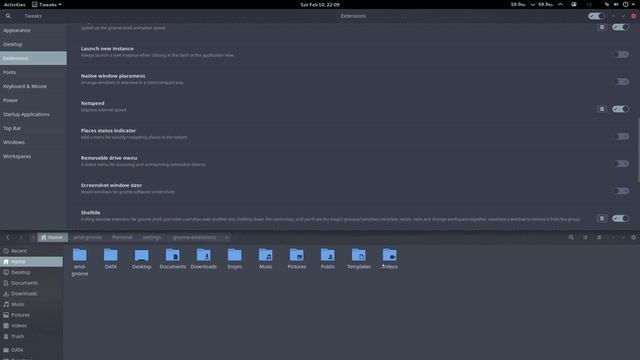Viewport: 640px width, 360px height.
Task: Enable Screenshot window sizer extension
Action: (621, 191)
